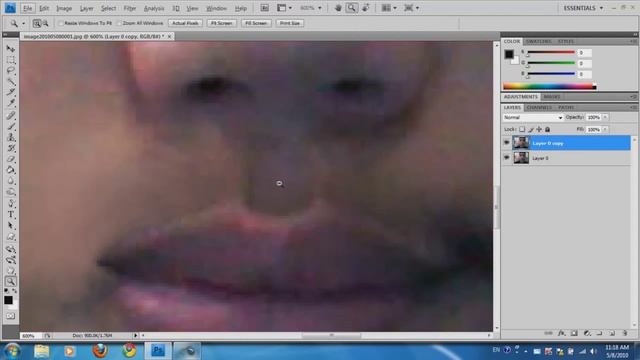The height and width of the screenshot is (360, 640).
Task: Select the History Brush tool
Action: coord(11,149)
